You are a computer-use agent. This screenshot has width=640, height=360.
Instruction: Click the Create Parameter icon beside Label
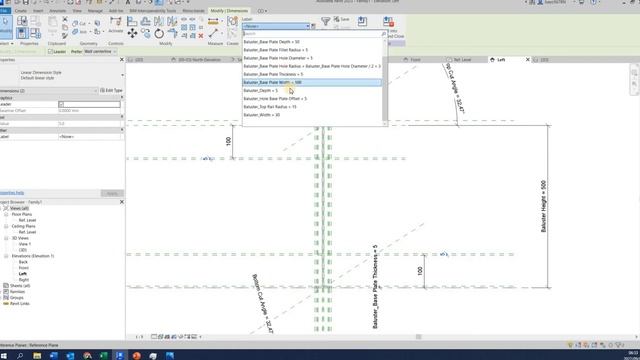coord(313,26)
